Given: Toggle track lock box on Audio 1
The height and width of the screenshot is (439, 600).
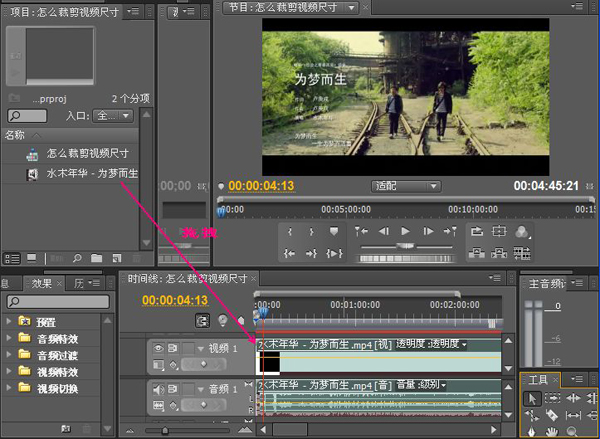Looking at the screenshot, I should click(x=188, y=390).
